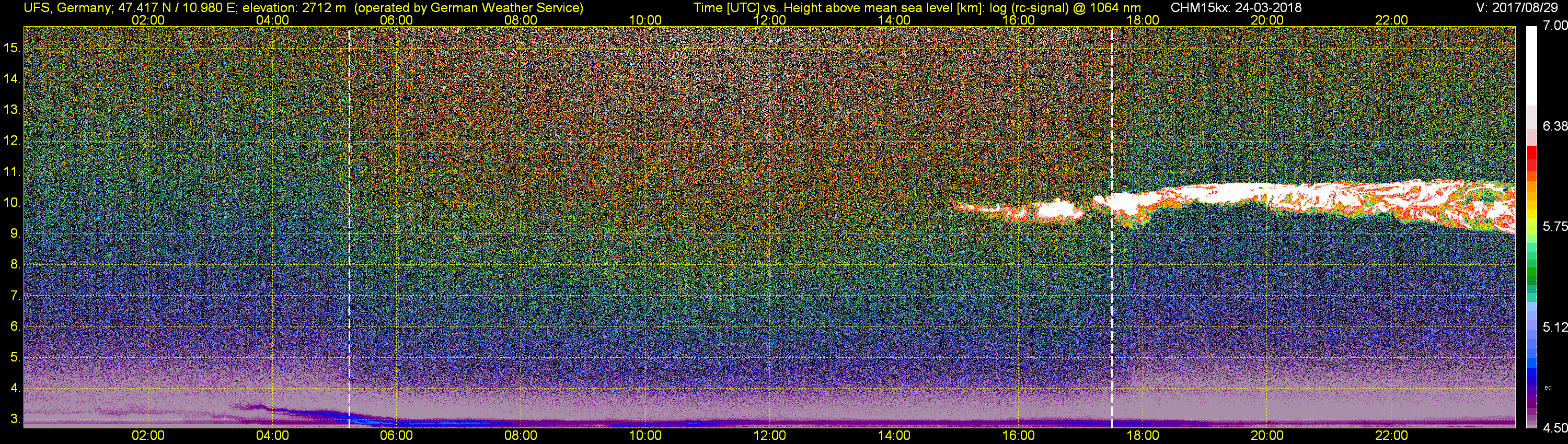
Task: Click the 15. km height axis label
Action: (x=12, y=48)
